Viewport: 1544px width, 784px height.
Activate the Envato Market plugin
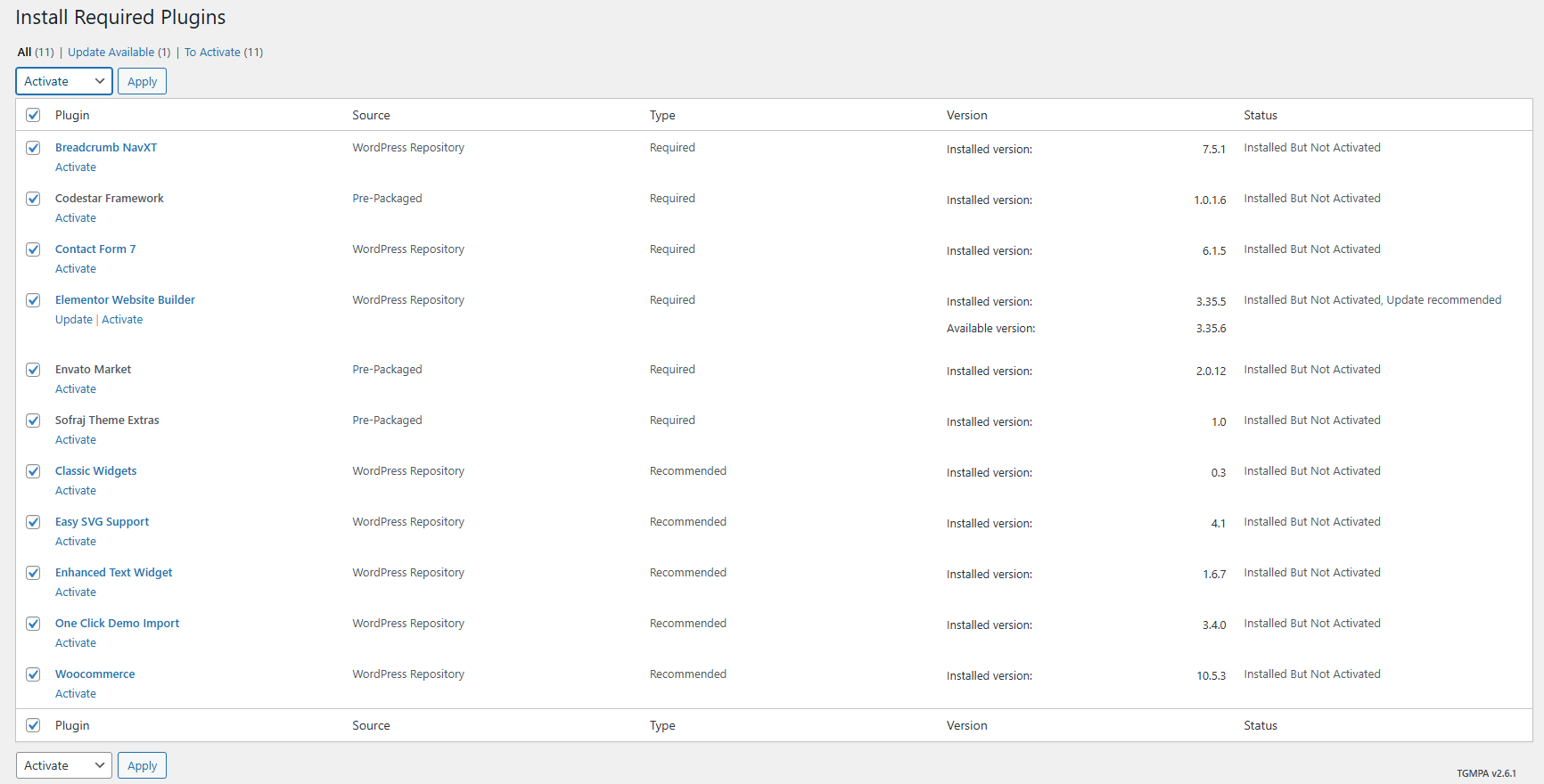click(76, 389)
